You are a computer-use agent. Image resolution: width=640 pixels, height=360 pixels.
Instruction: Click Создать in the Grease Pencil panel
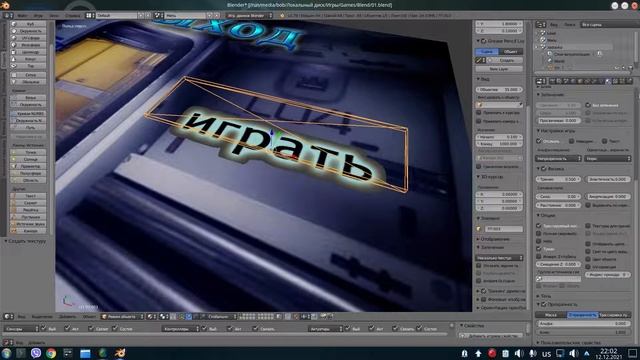[504, 60]
